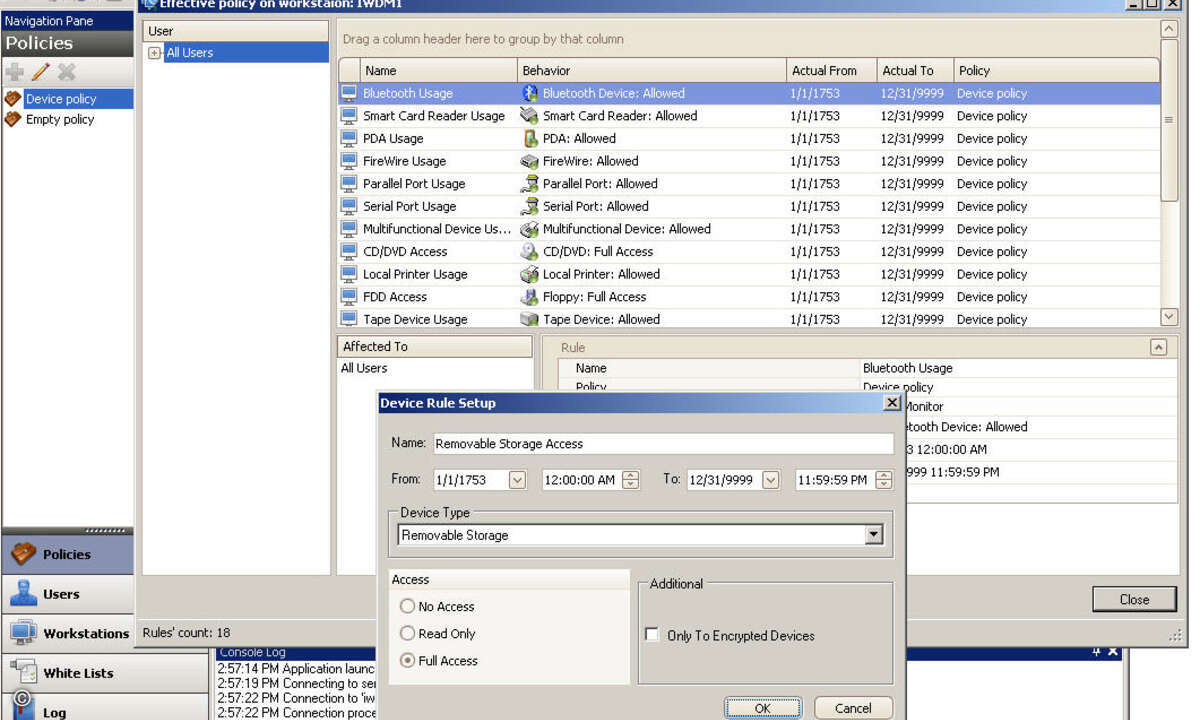Open the From date dropdown
Image resolution: width=1200 pixels, height=720 pixels.
tap(517, 480)
